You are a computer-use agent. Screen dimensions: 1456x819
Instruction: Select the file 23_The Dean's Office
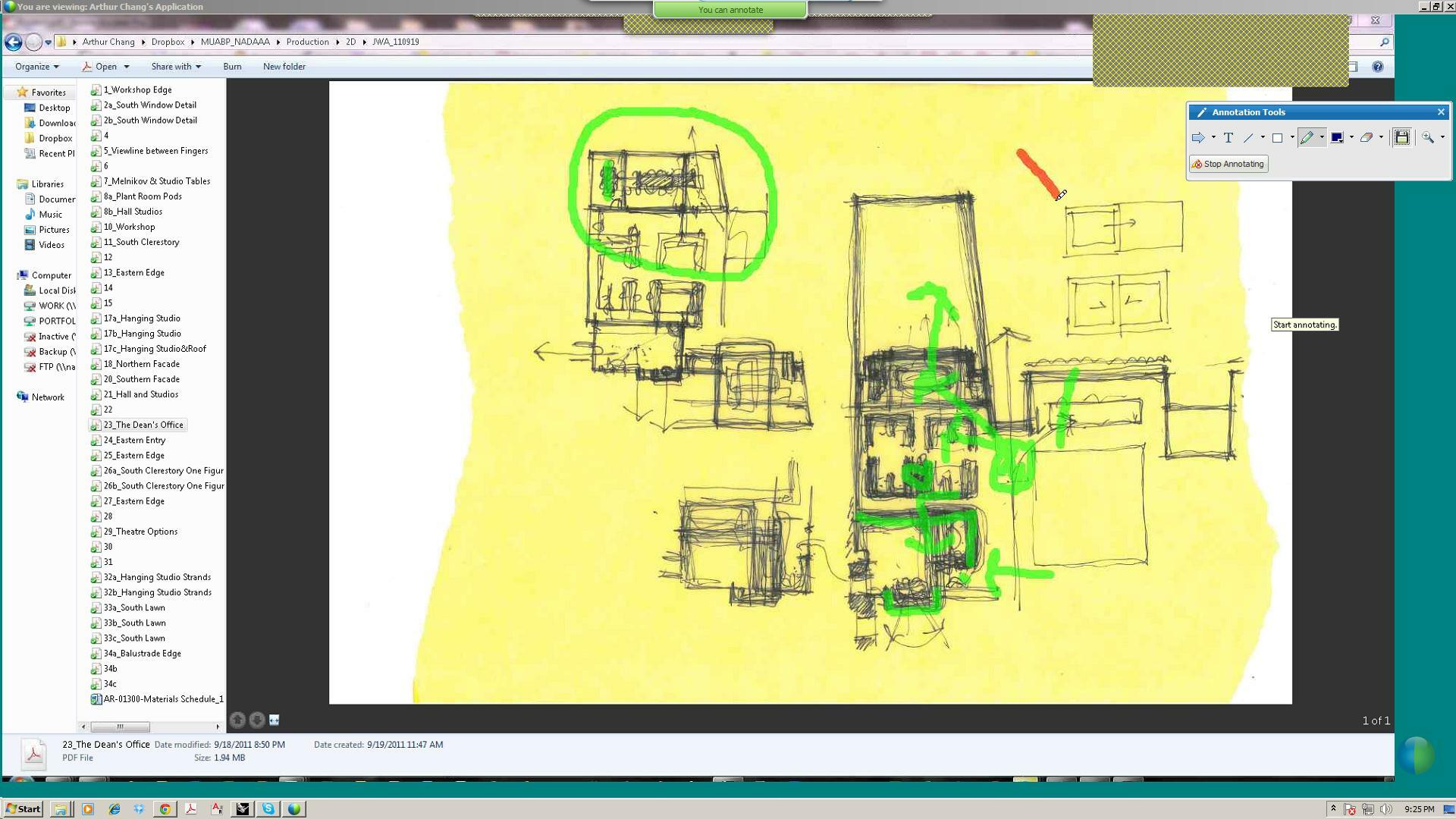coord(137,425)
